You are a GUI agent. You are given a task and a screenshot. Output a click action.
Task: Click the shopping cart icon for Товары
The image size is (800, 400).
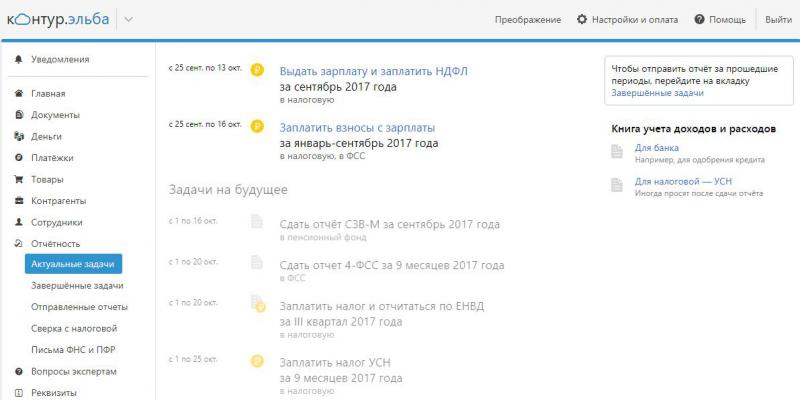tap(19, 180)
